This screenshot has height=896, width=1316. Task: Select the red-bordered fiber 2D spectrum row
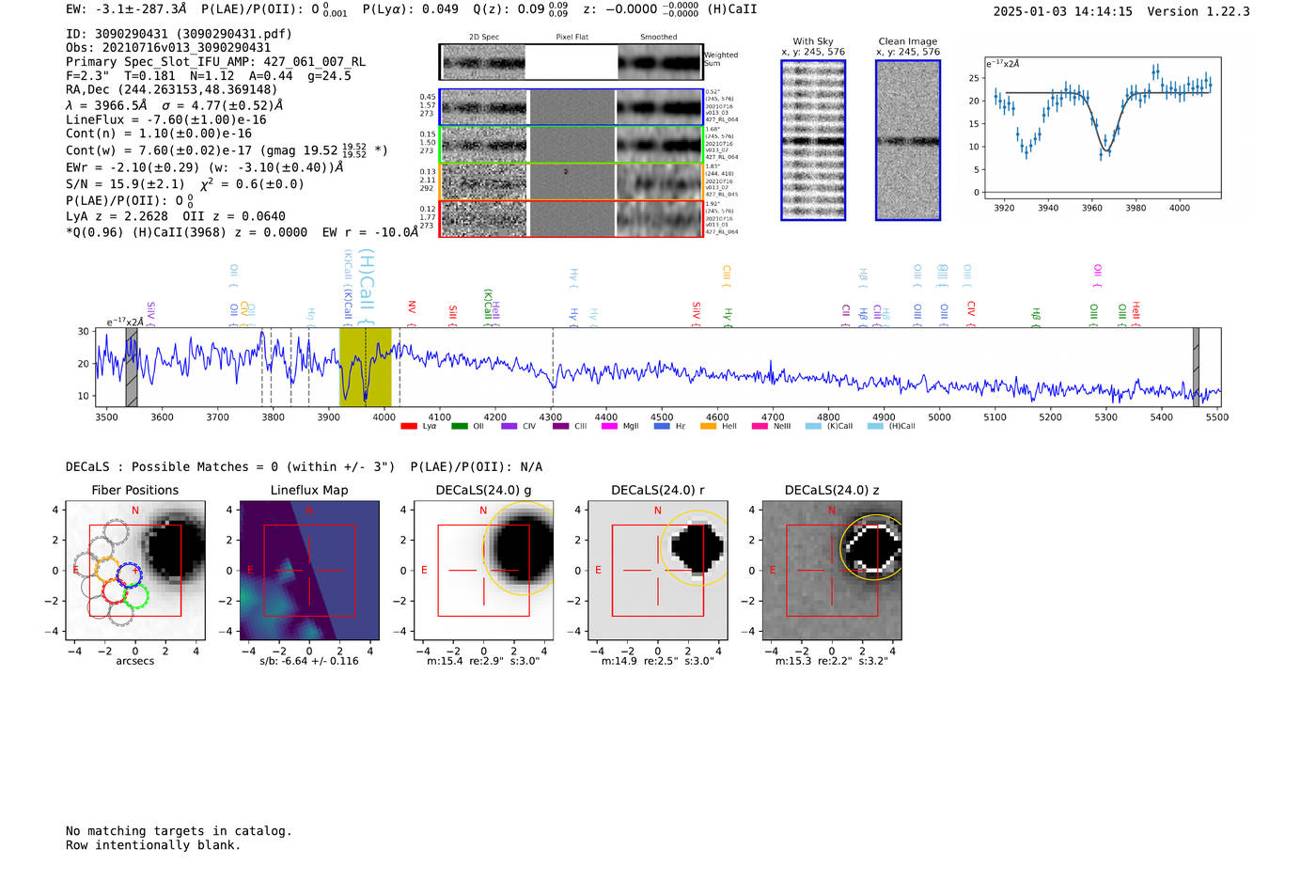tap(571, 218)
